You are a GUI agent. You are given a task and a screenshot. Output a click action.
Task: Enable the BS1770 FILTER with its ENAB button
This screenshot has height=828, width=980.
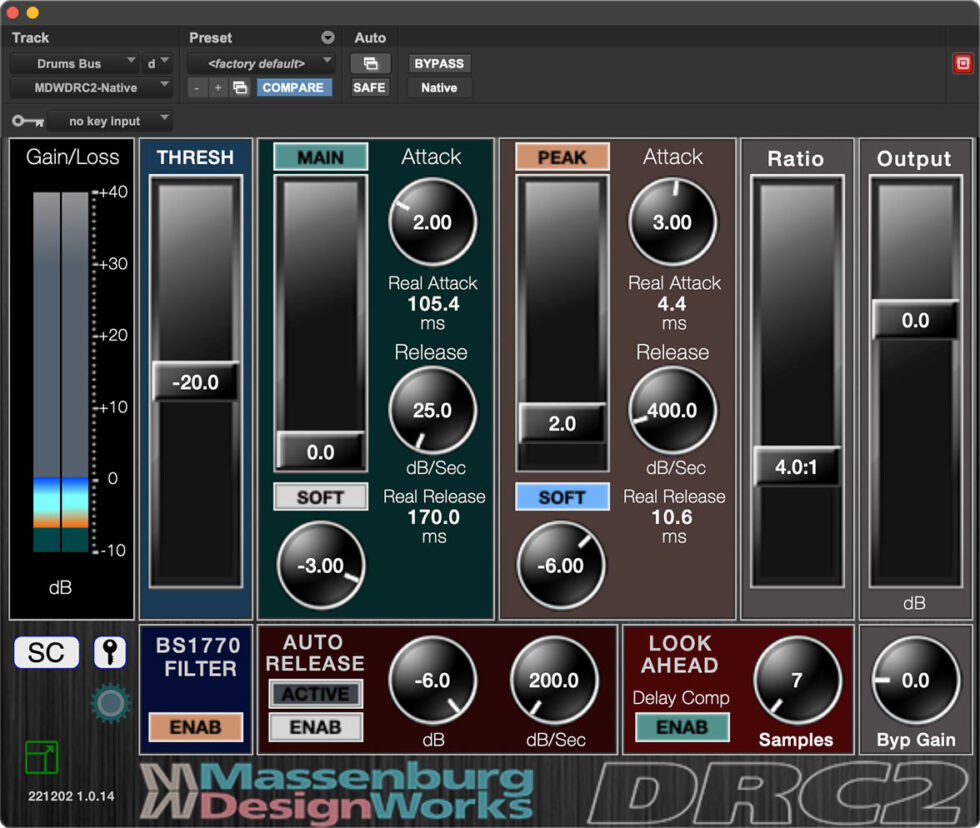tap(195, 728)
